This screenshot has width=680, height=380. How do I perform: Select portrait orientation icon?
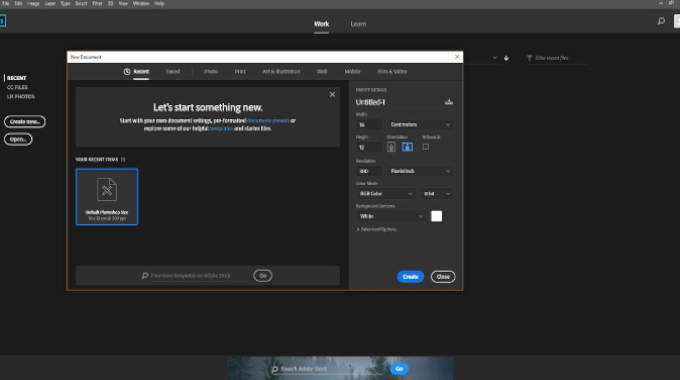click(x=391, y=147)
